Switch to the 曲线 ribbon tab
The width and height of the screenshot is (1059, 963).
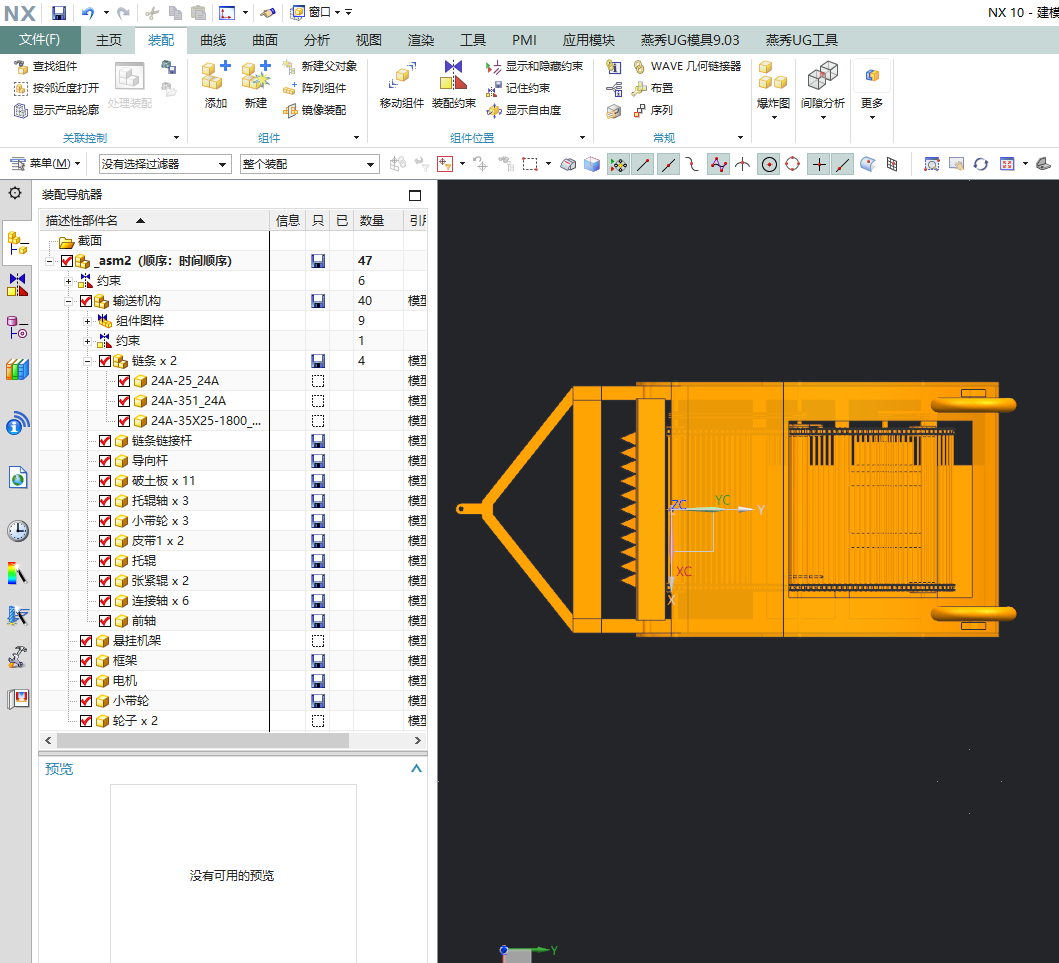(213, 40)
